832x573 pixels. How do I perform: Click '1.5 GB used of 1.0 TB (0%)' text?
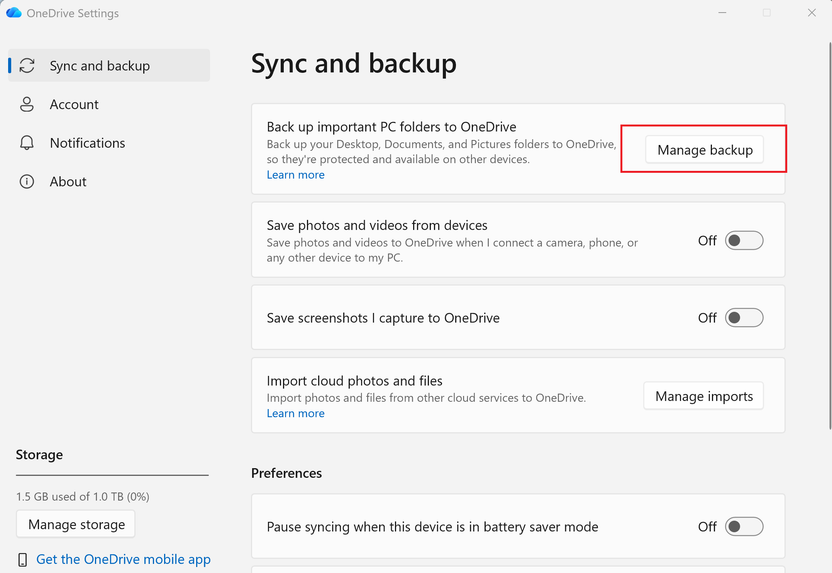coord(83,497)
